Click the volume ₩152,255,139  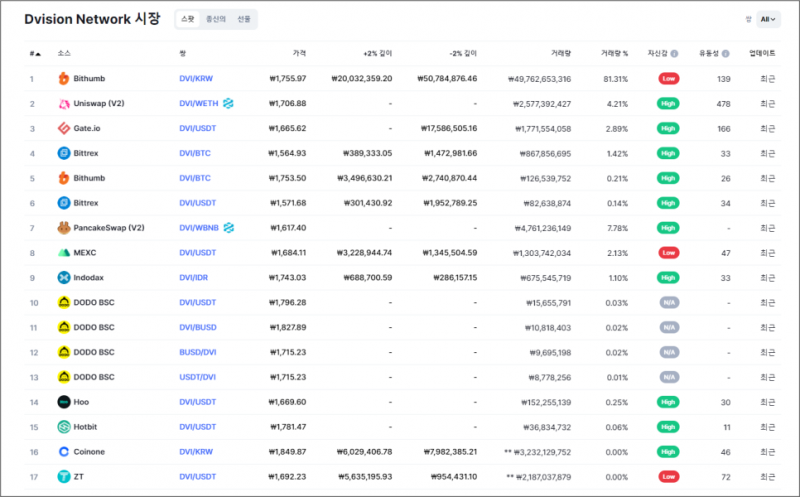[x=546, y=402]
